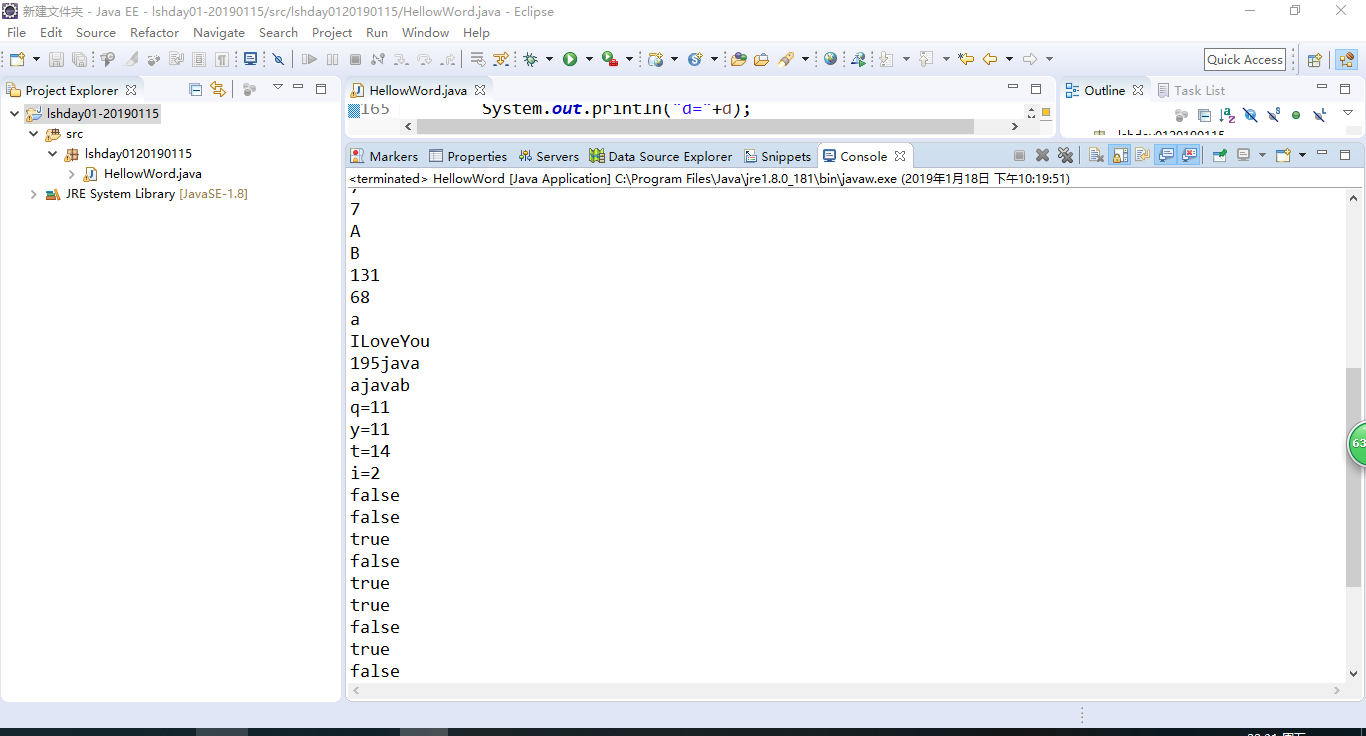Open the Refactor menu
Screen dimensions: 1366x736
point(154,32)
